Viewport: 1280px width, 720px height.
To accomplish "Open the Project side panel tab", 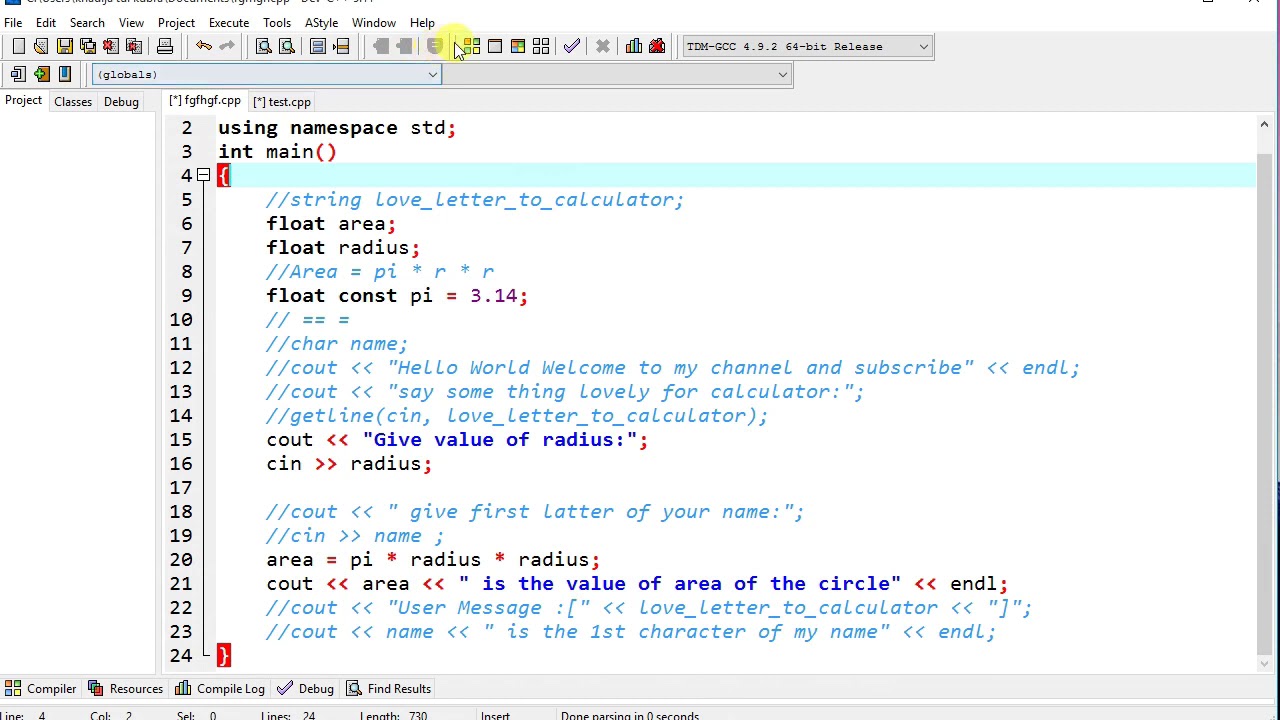I will (x=23, y=101).
